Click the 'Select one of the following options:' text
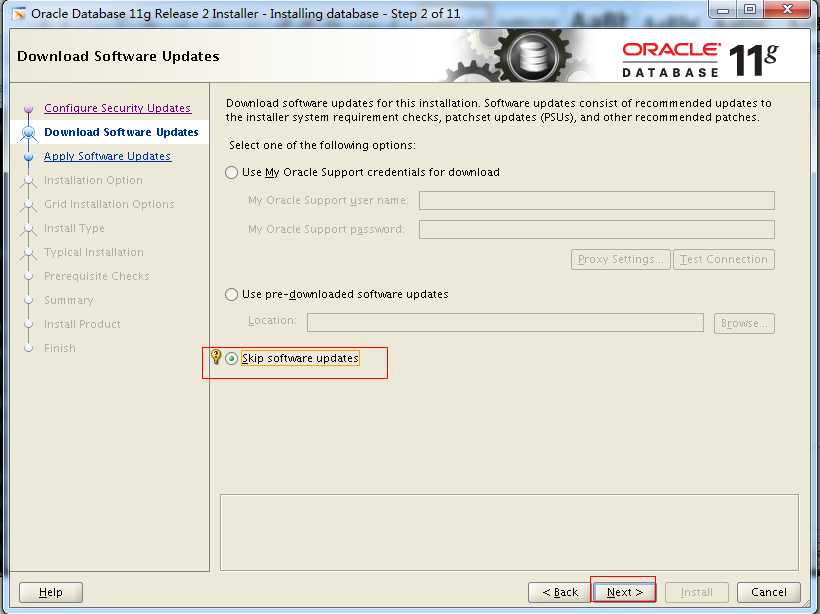Viewport: 820px width, 614px height. (x=322, y=145)
